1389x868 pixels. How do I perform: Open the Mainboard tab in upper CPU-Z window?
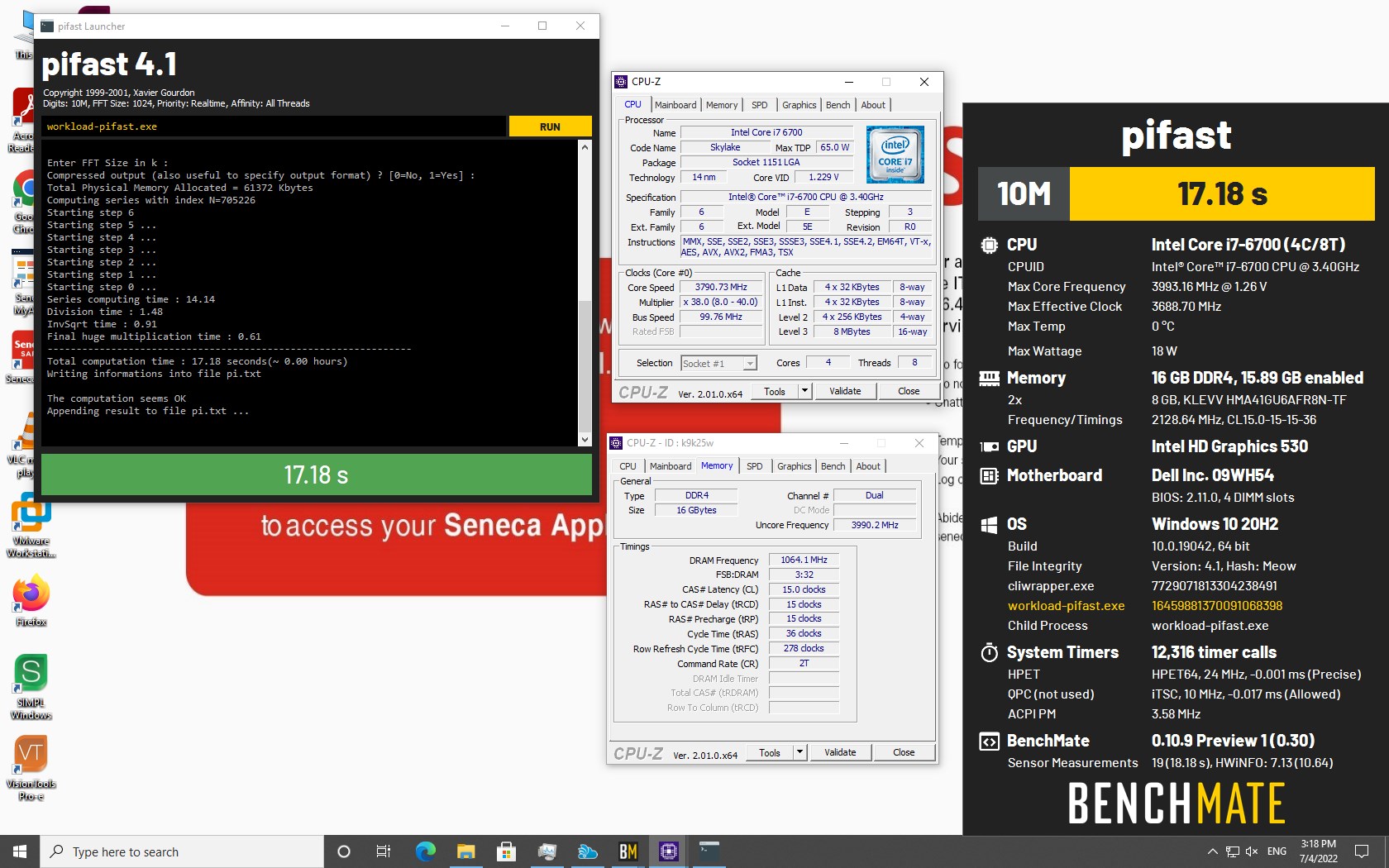[675, 105]
